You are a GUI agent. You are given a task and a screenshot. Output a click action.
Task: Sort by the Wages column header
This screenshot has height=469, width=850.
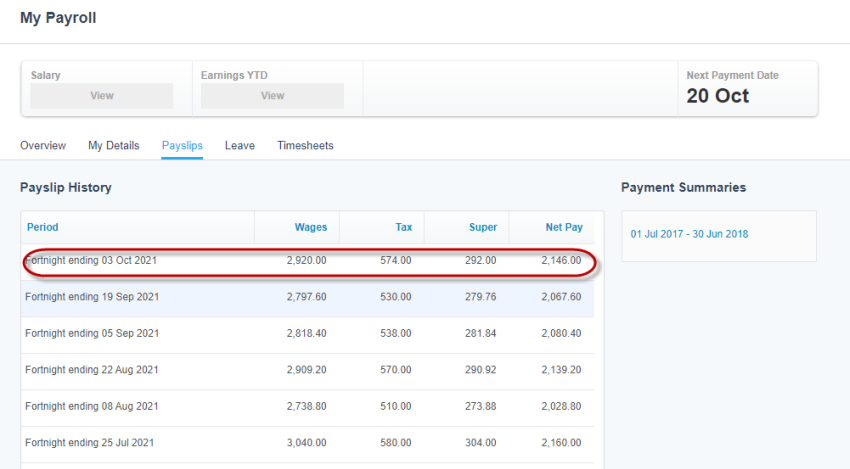point(311,227)
